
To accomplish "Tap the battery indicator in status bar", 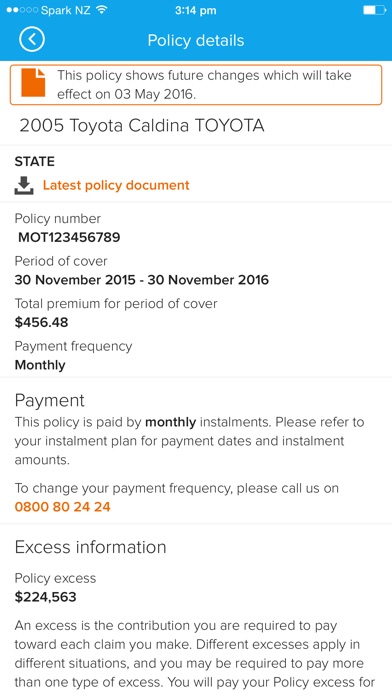I will tap(374, 10).
